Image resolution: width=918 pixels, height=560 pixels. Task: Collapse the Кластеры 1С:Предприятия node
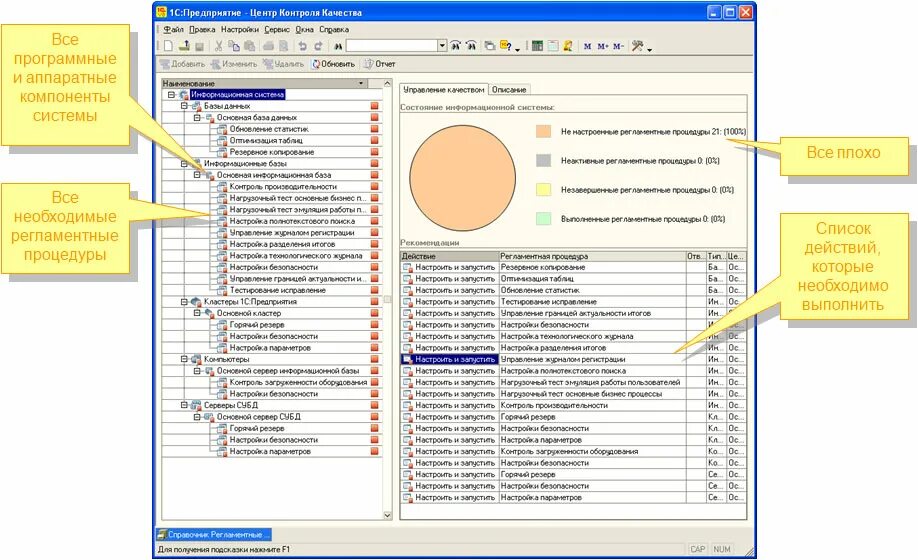point(184,302)
